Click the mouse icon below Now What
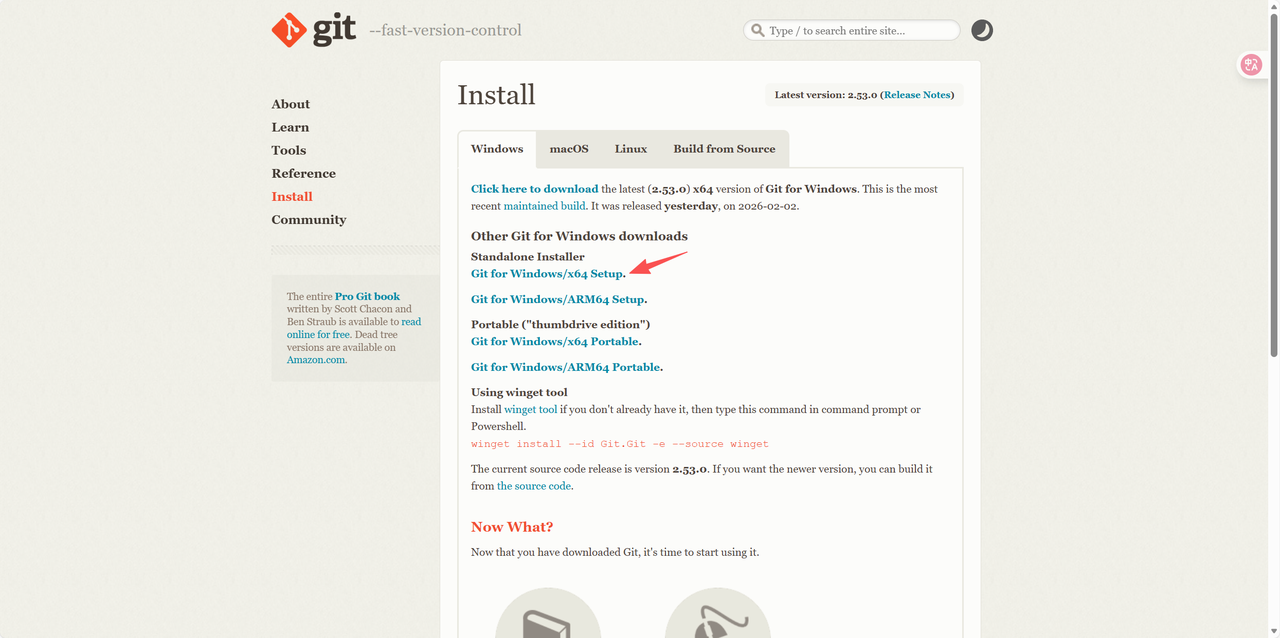 pyautogui.click(x=717, y=618)
